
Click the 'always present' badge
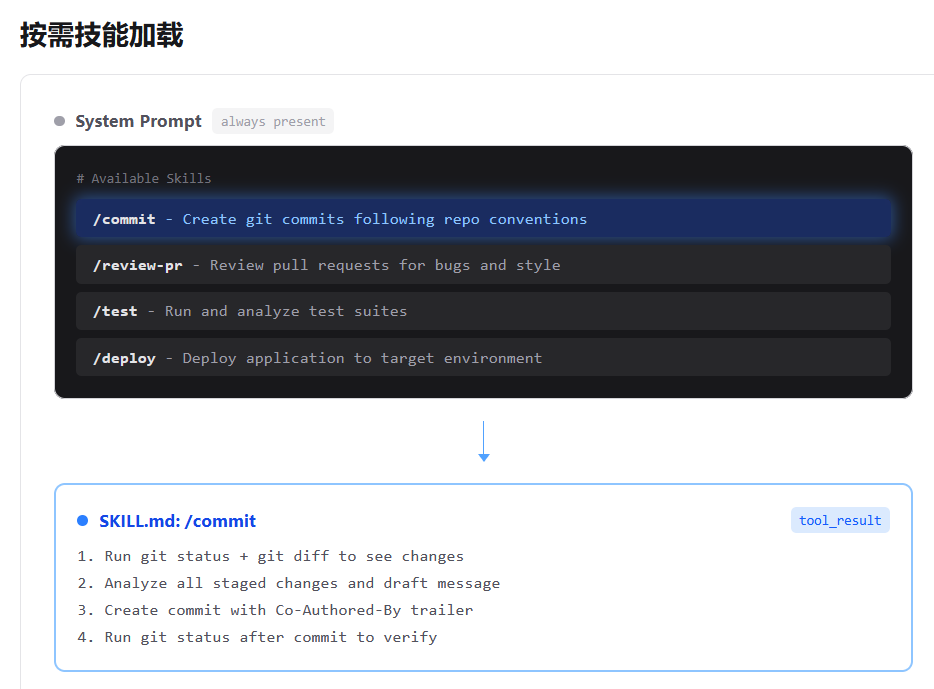[273, 121]
